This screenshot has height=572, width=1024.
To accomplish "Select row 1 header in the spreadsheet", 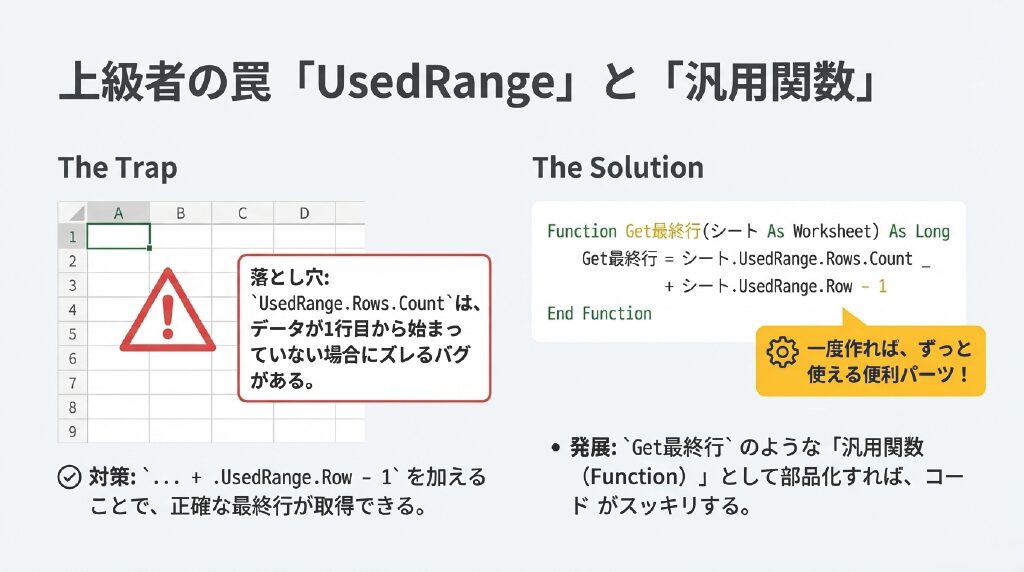I will pyautogui.click(x=72, y=237).
